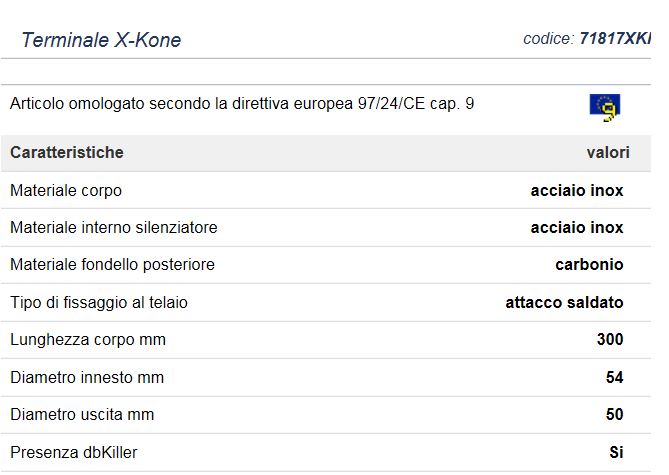This screenshot has height=475, width=669.
Task: Click the Terminale X-Kone title
Action: coord(101,41)
